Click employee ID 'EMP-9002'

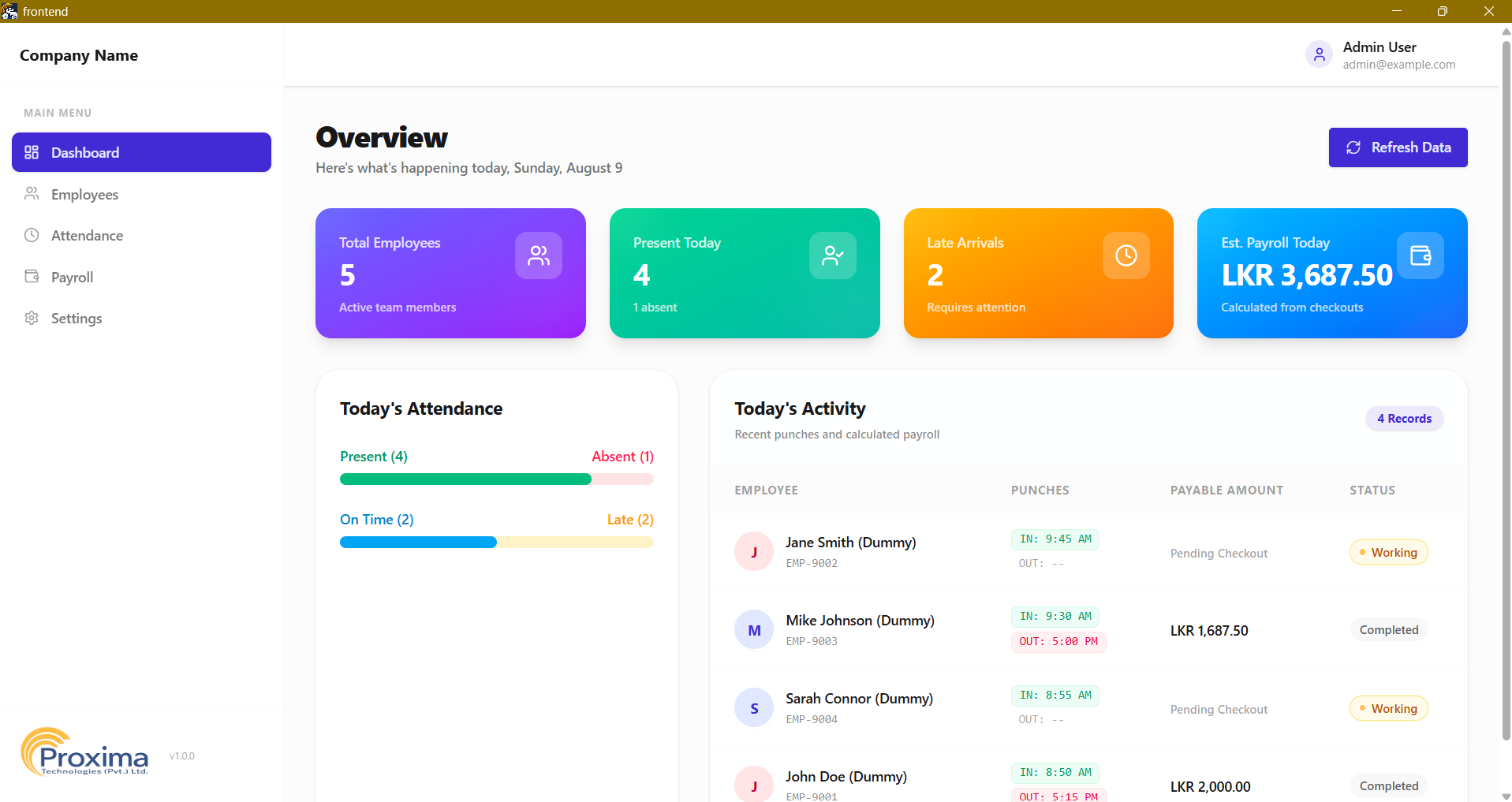coord(812,563)
